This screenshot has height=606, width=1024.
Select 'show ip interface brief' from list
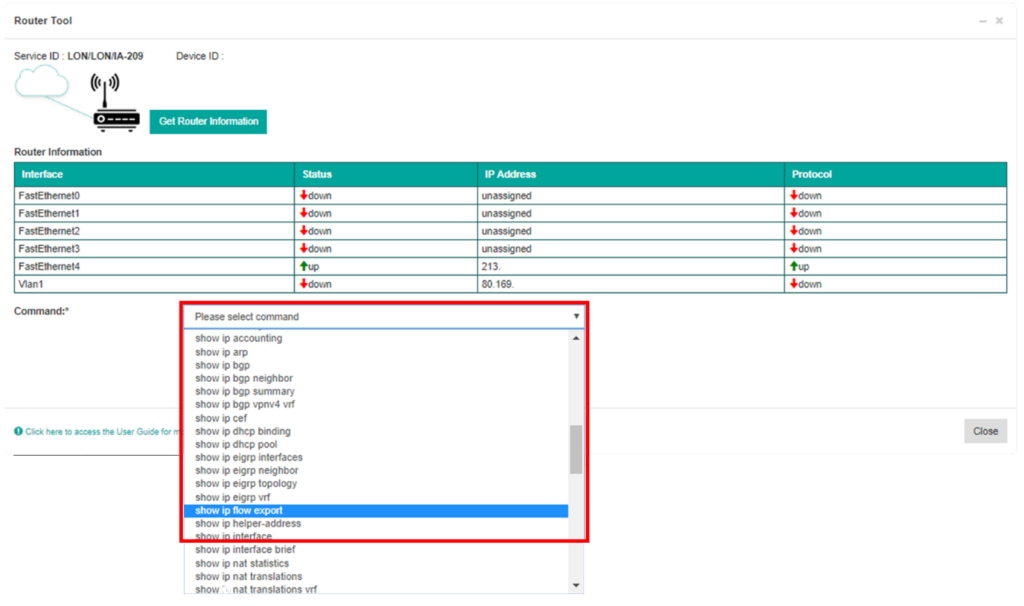coord(245,550)
